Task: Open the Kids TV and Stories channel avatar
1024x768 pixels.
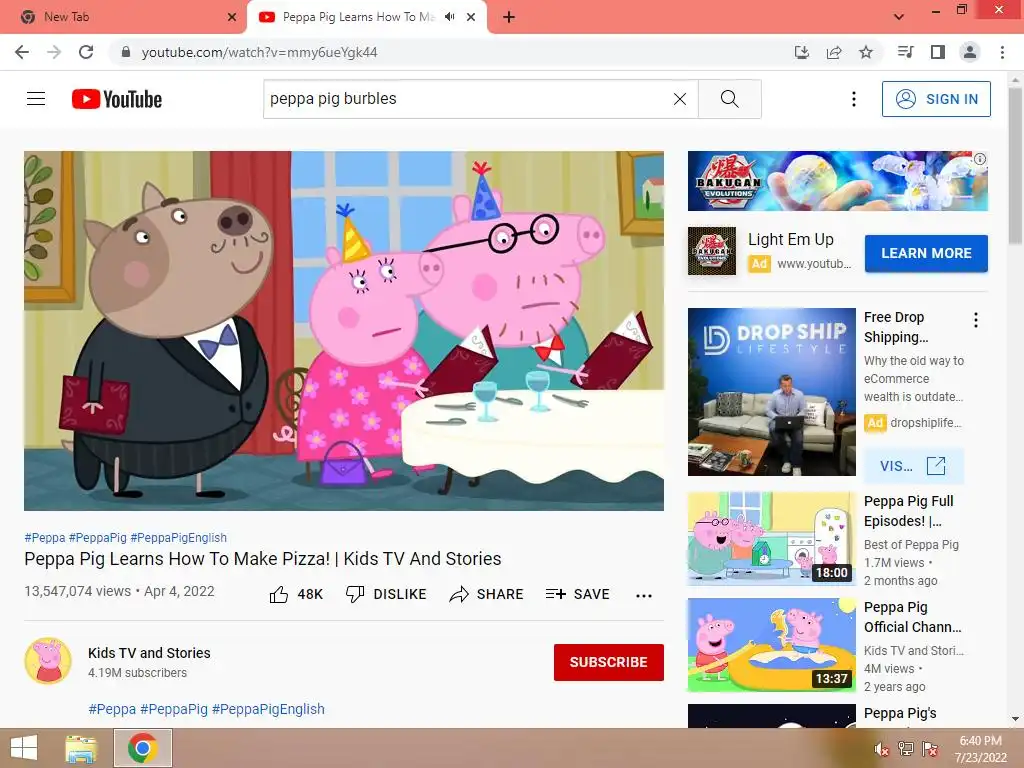Action: tap(48, 661)
